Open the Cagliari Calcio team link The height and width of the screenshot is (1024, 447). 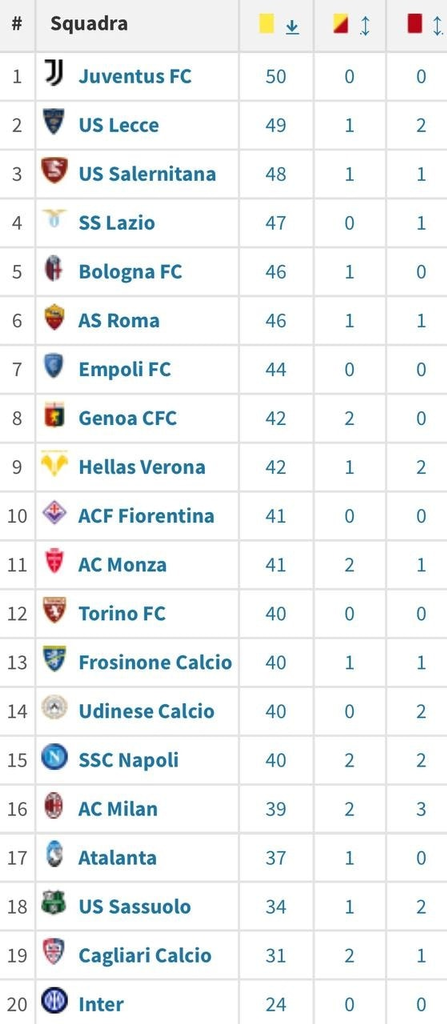click(145, 955)
